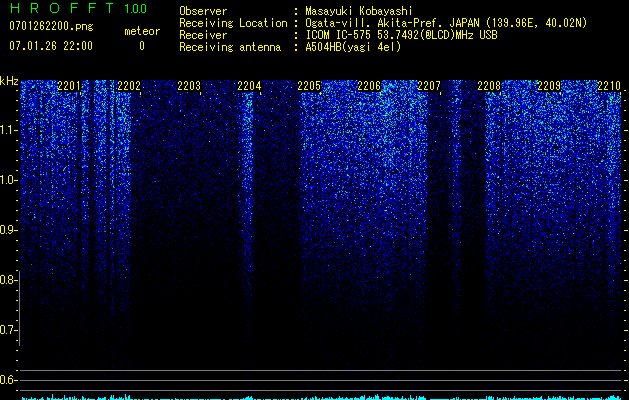629x400 pixels.
Task: Click the Receiver label
Action: click(x=203, y=35)
